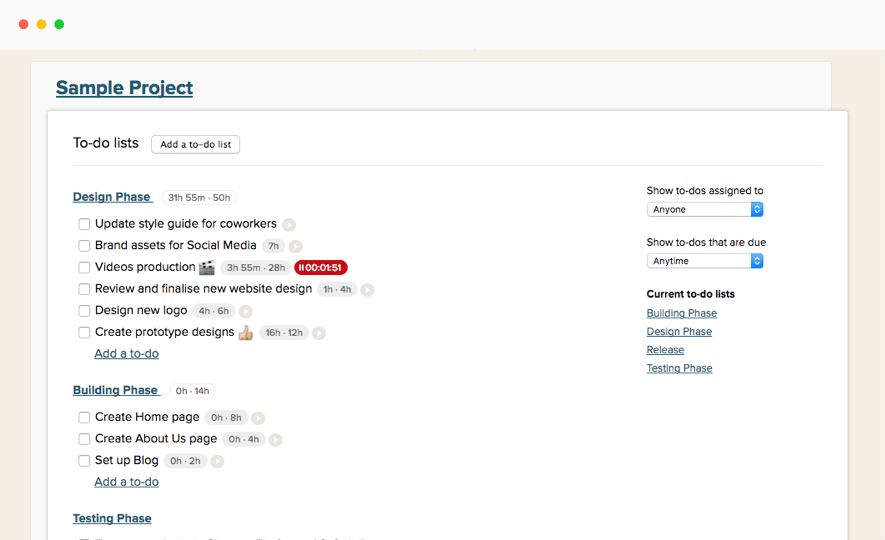This screenshot has height=540, width=885.
Task: Start timer for Brand assets for Social Media
Action: pos(295,246)
